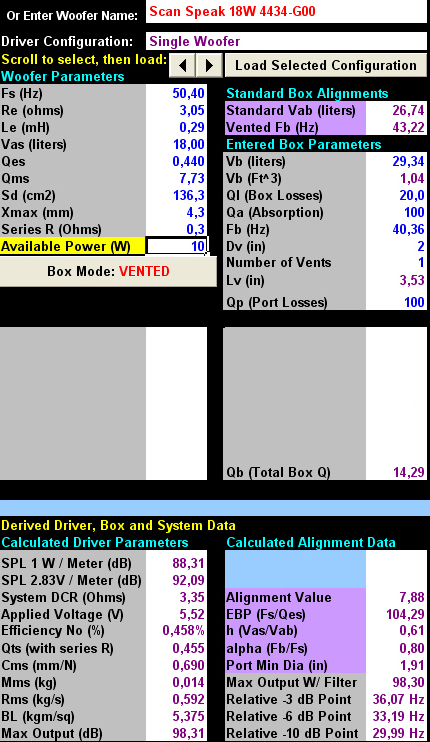Click the SPL 1 W / Meter value 88,31
The image size is (430, 742).
click(188, 563)
